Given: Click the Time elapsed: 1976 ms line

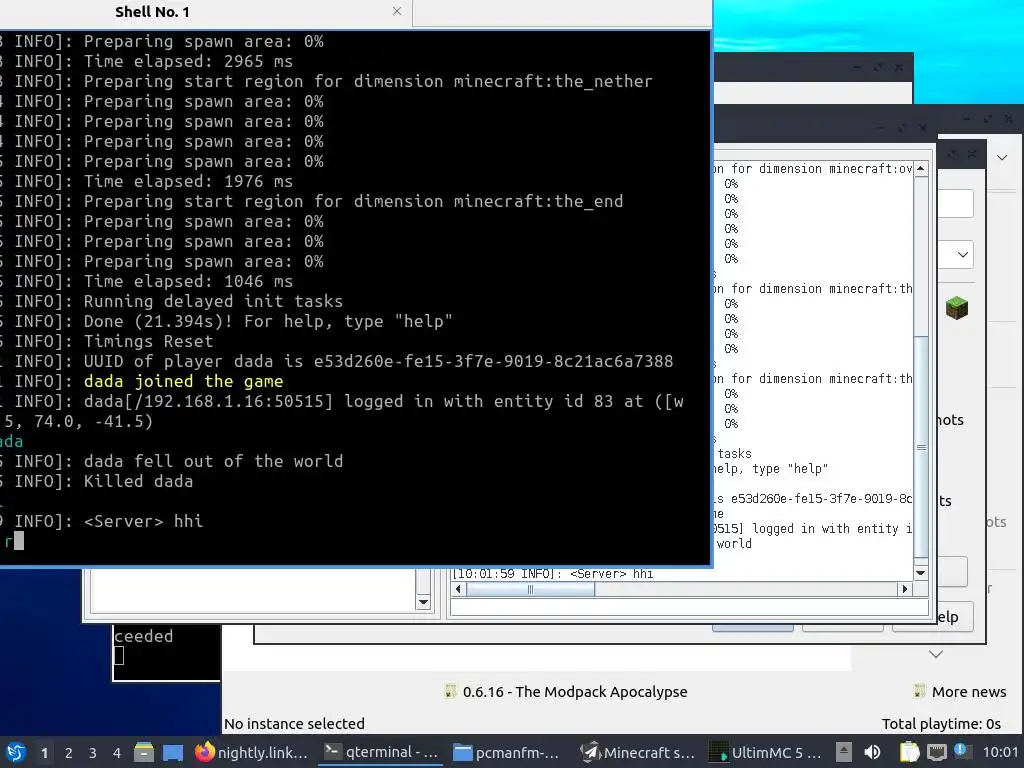Looking at the screenshot, I should point(188,182).
